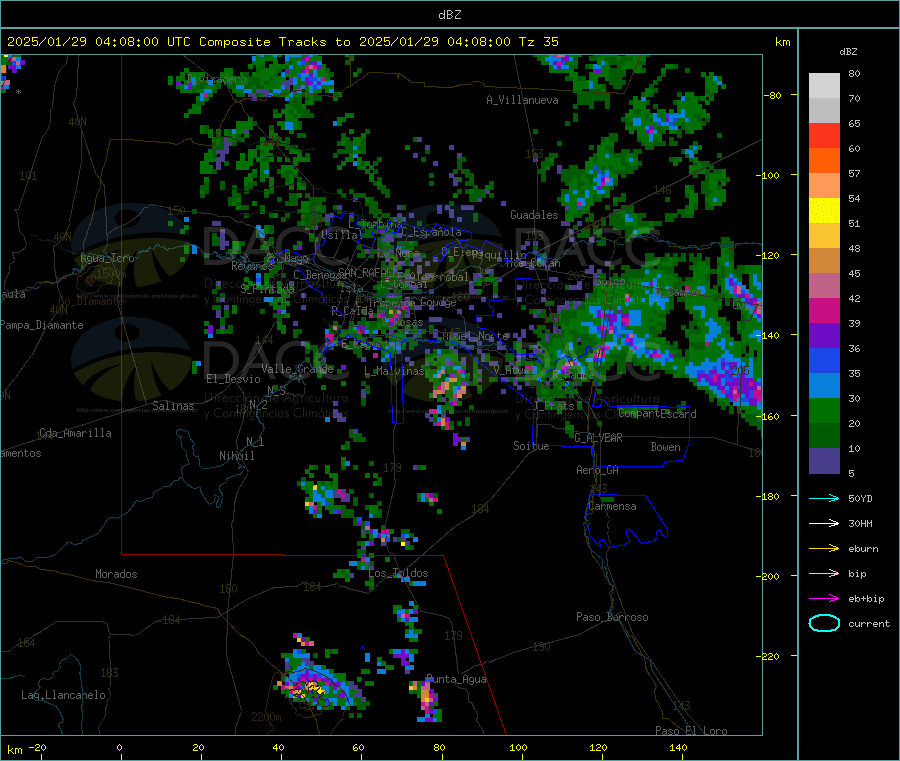Click the 'Aero_GA' map label
The width and height of the screenshot is (900, 761).
pyautogui.click(x=598, y=470)
